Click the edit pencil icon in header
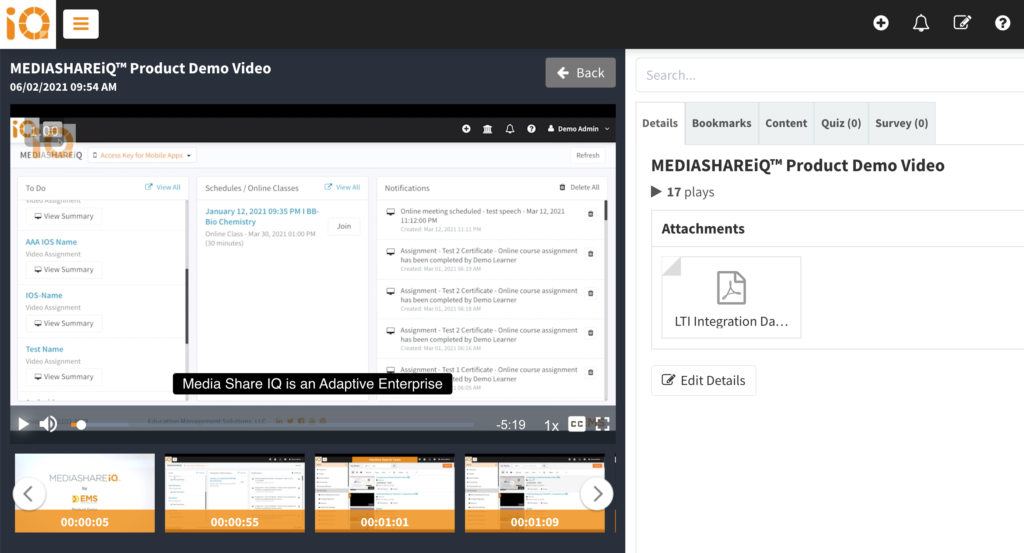This screenshot has width=1024, height=553. [x=962, y=23]
